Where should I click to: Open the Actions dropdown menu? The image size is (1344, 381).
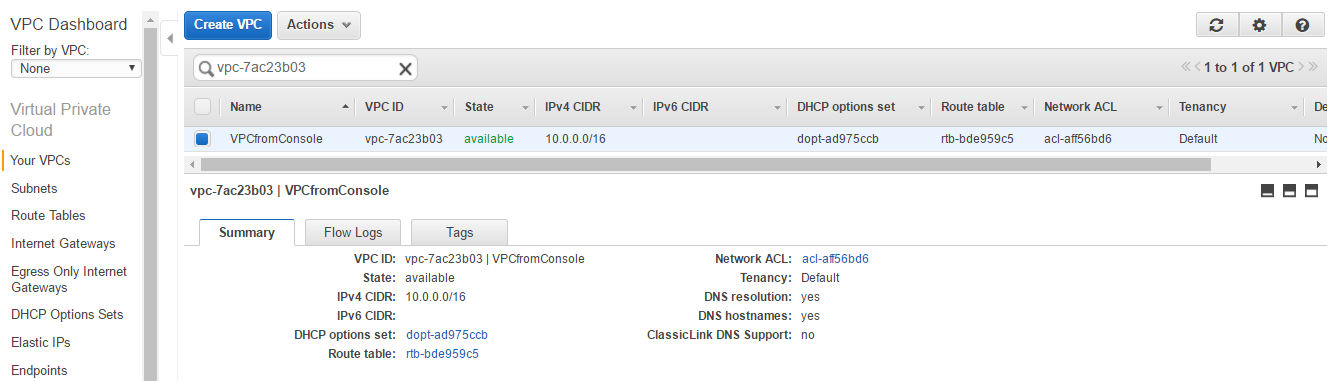coord(318,25)
